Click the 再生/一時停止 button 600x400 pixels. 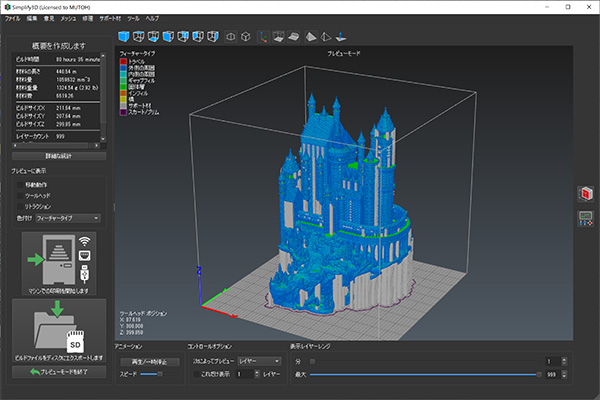tap(150, 361)
